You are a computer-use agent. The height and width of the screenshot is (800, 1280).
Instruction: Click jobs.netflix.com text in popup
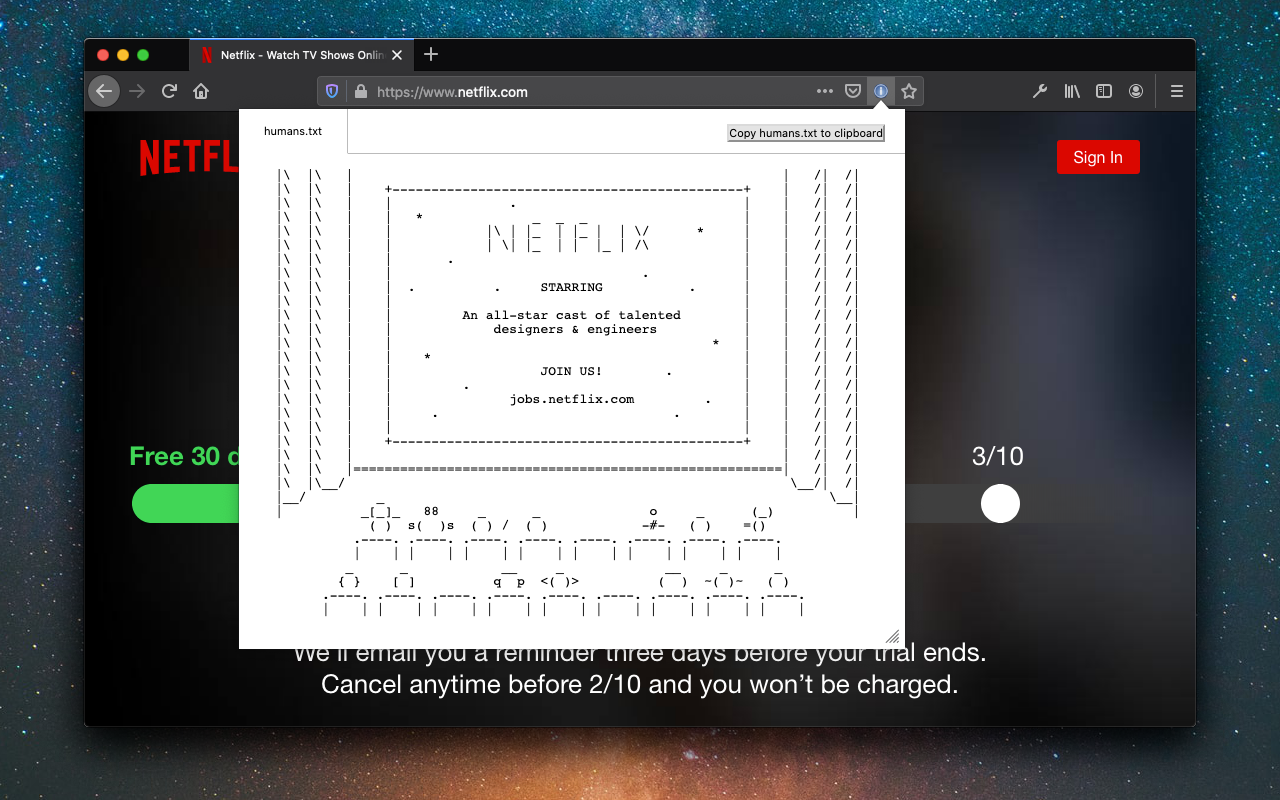point(572,399)
